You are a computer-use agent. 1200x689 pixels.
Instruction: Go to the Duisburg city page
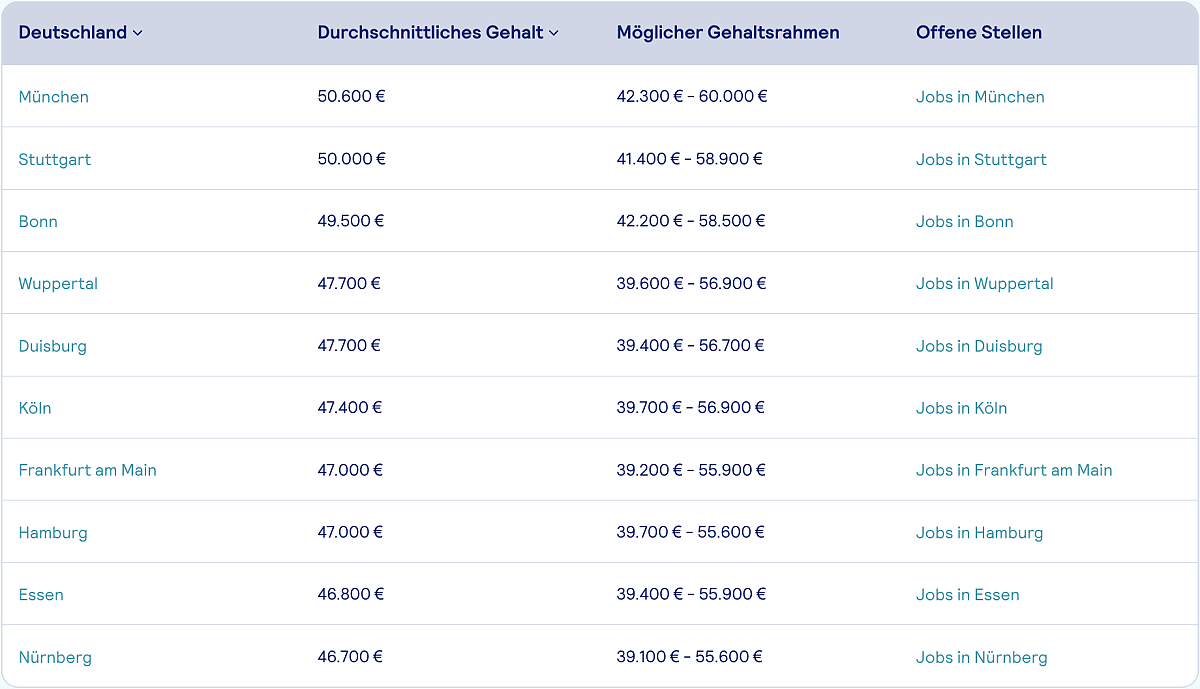point(53,346)
